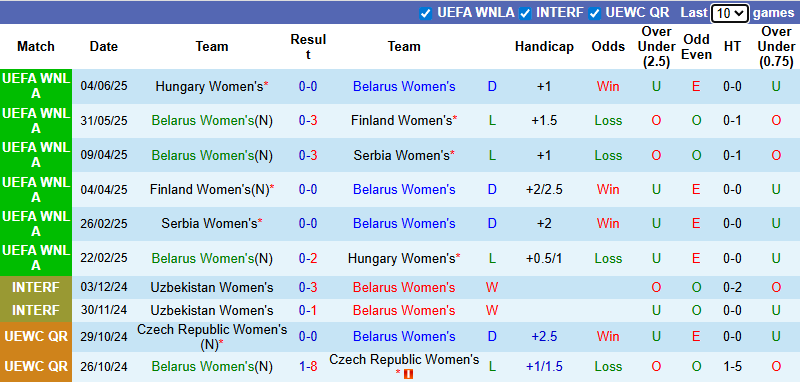Click red card icon beside Czech Republic Women's
800x382 pixels.
coord(408,374)
